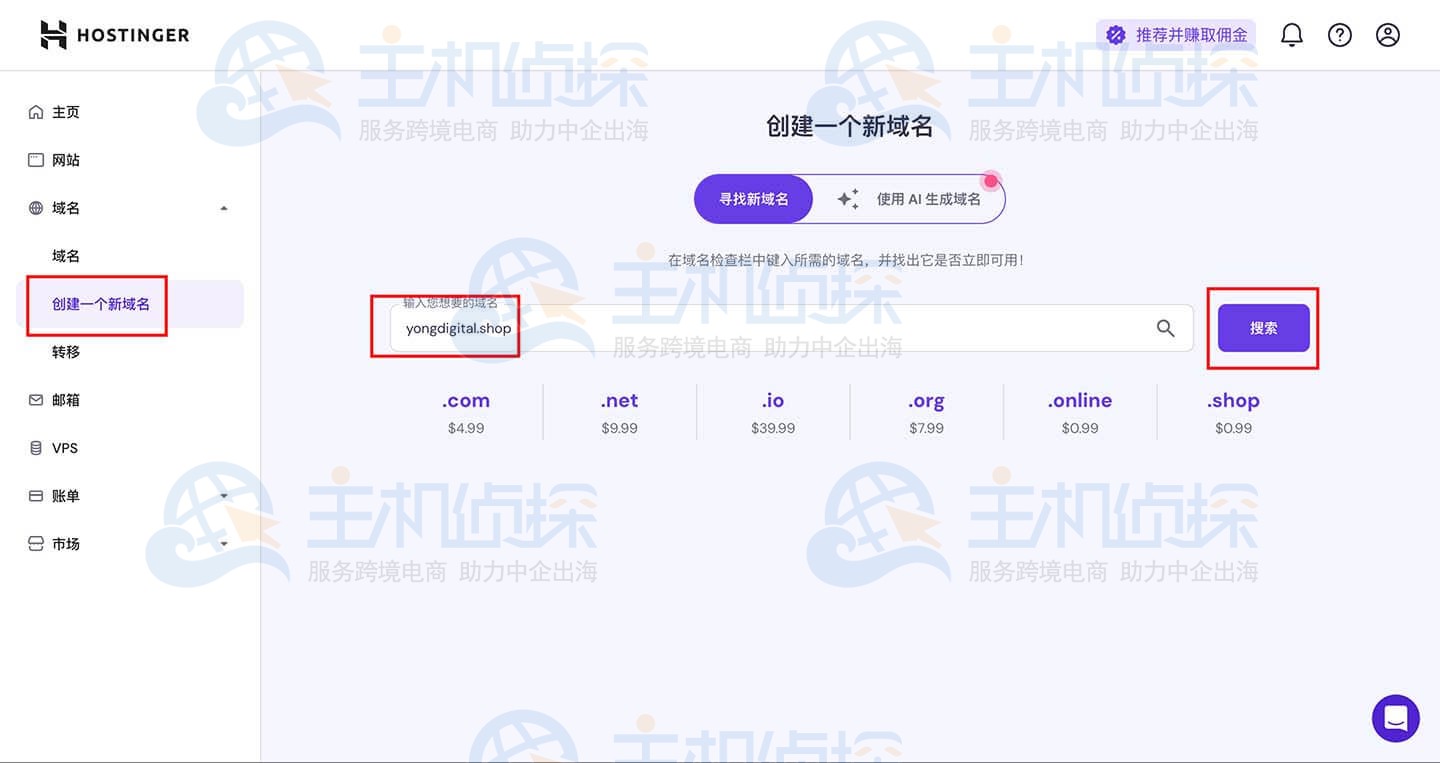The height and width of the screenshot is (763, 1440).
Task: Expand the 市场 sidebar section
Action: pyautogui.click(x=224, y=544)
